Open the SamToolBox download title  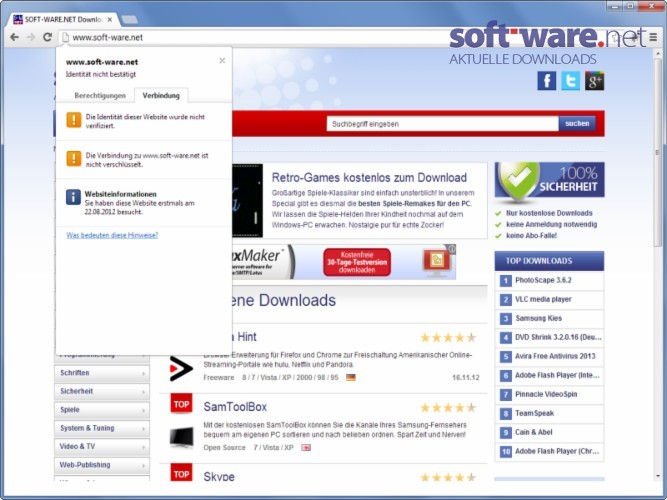pyautogui.click(x=235, y=407)
